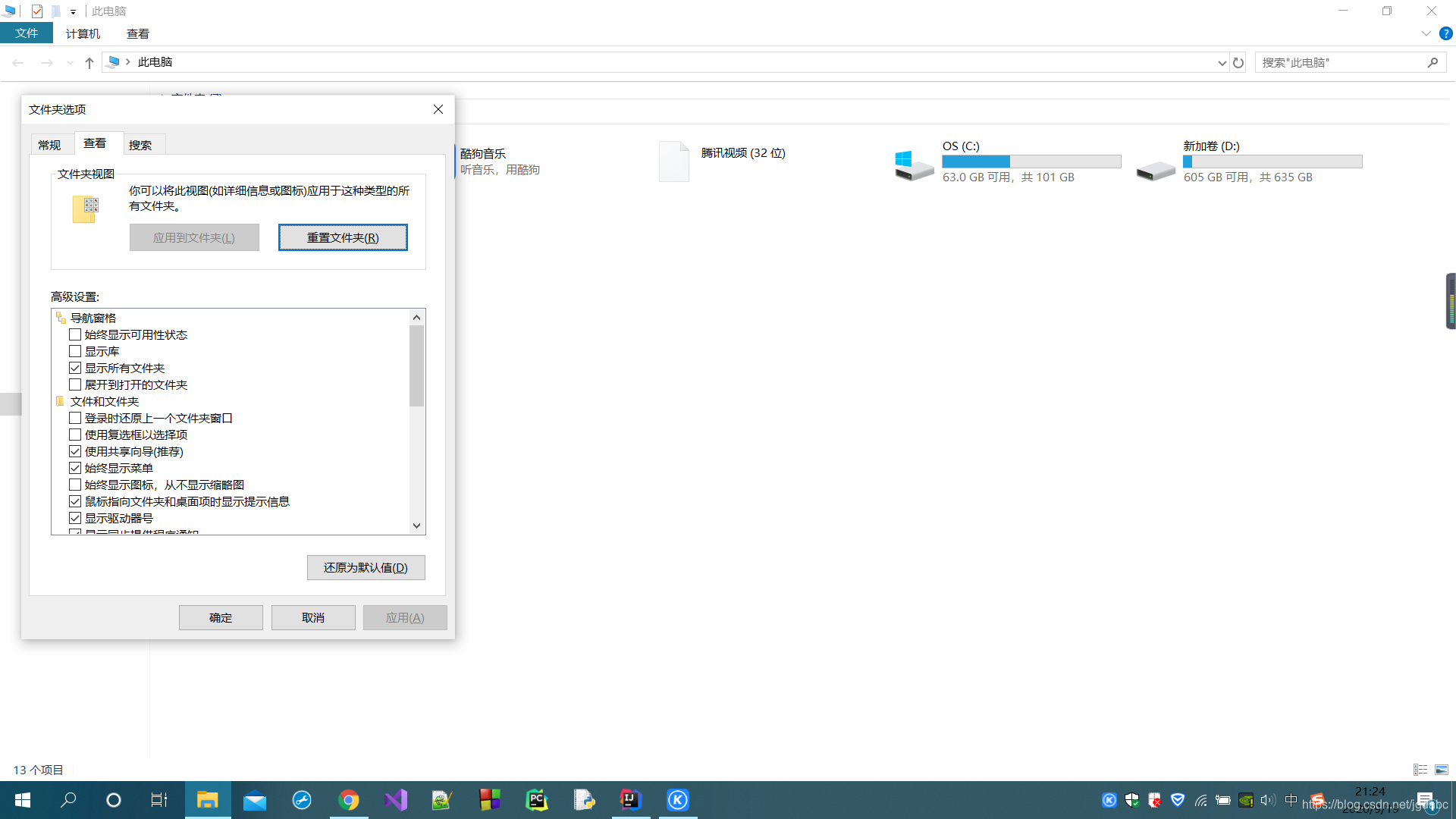Toggle 使用复选框以选择项 checkbox
This screenshot has height=819, width=1456.
pos(75,435)
